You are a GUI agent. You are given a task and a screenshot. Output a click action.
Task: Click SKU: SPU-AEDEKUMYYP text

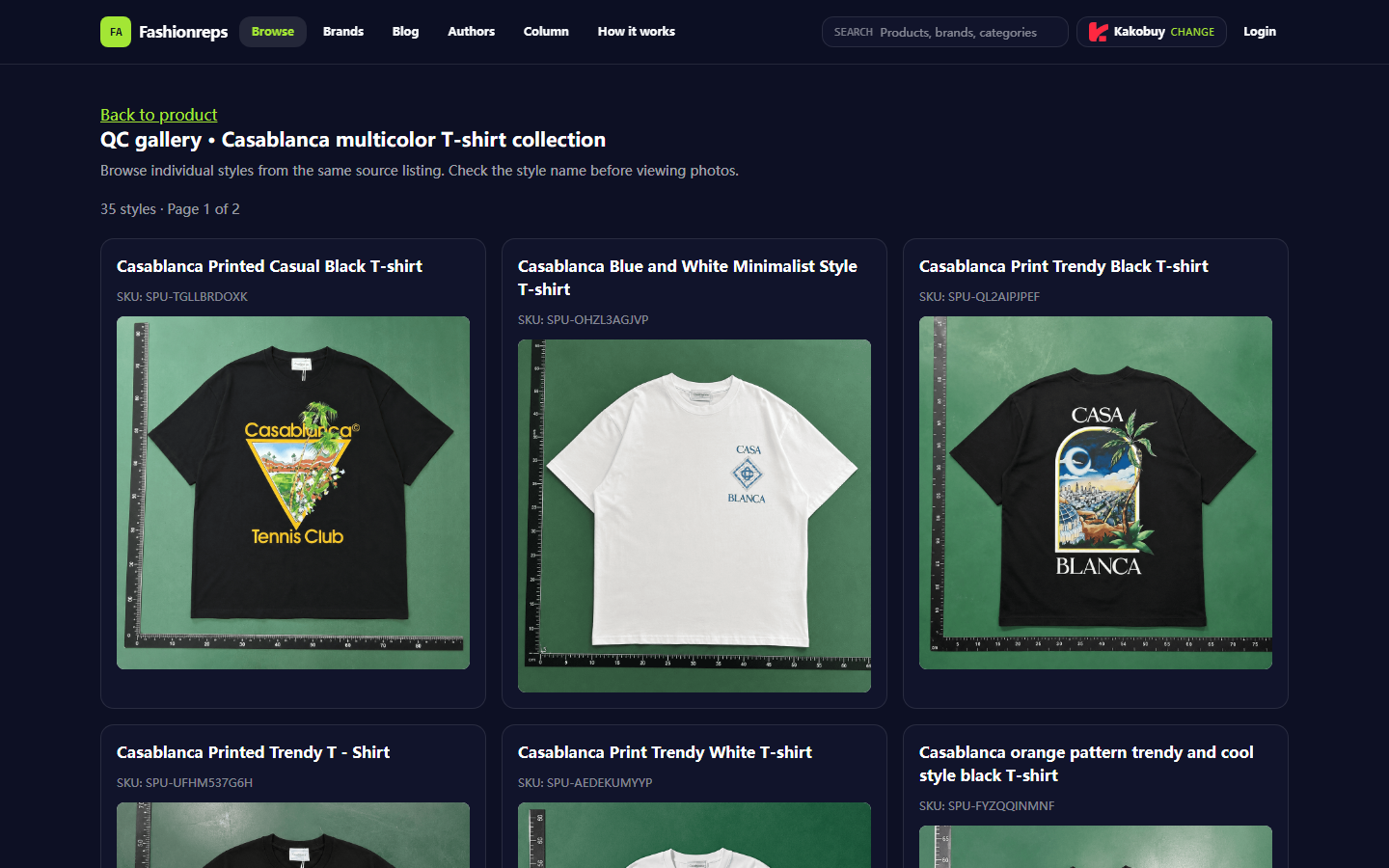586,783
